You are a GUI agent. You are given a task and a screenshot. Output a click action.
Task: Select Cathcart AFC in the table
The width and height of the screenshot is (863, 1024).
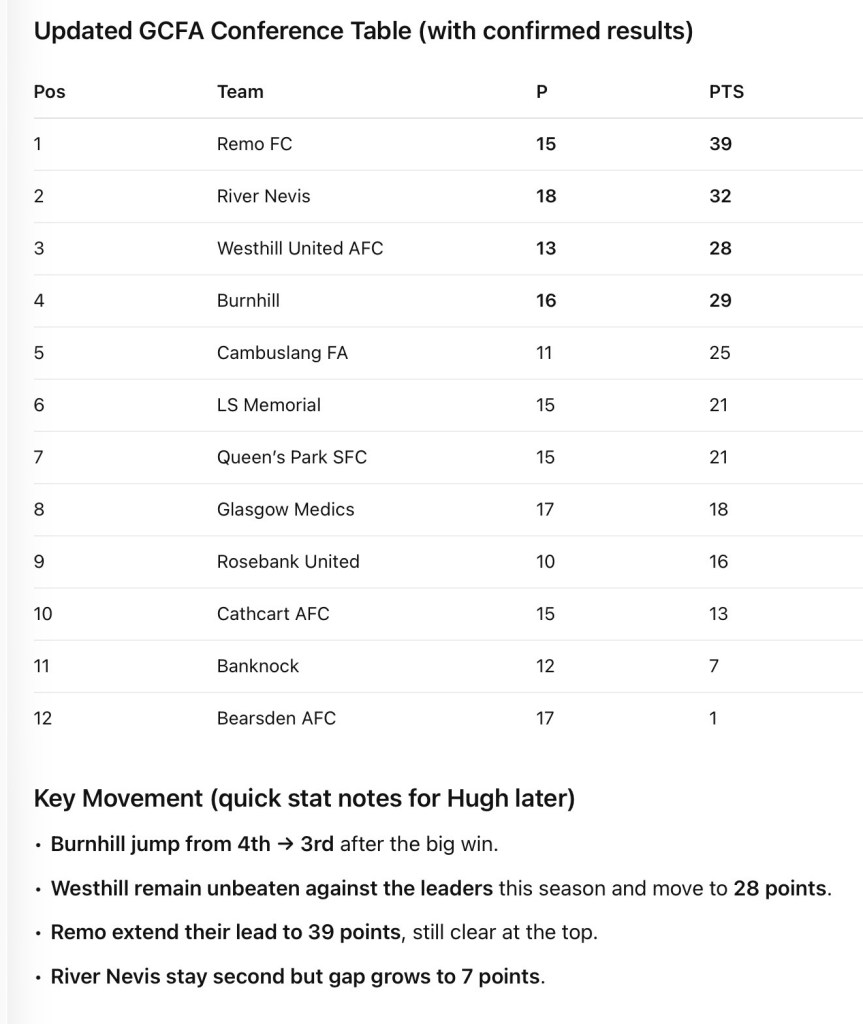pos(272,614)
